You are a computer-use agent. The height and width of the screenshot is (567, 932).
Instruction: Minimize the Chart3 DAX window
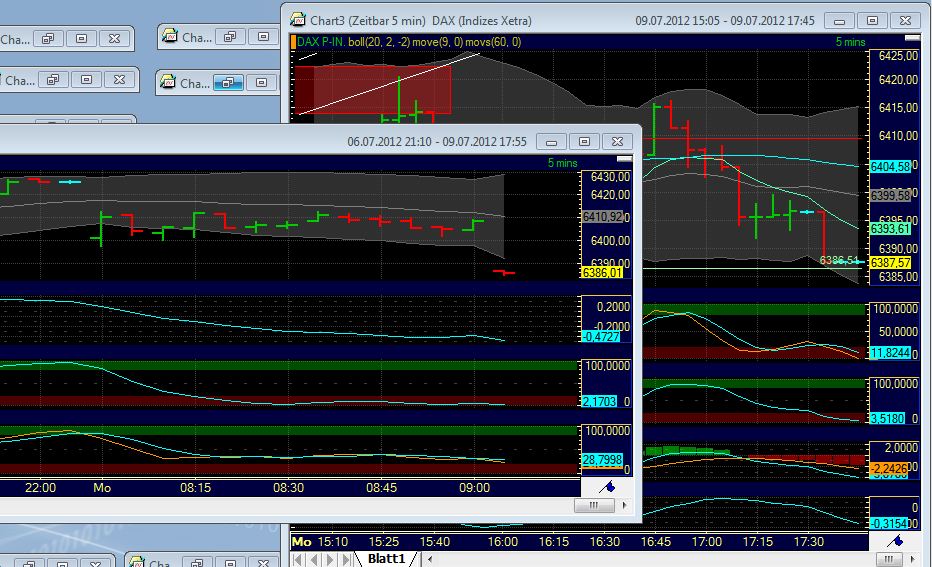839,21
